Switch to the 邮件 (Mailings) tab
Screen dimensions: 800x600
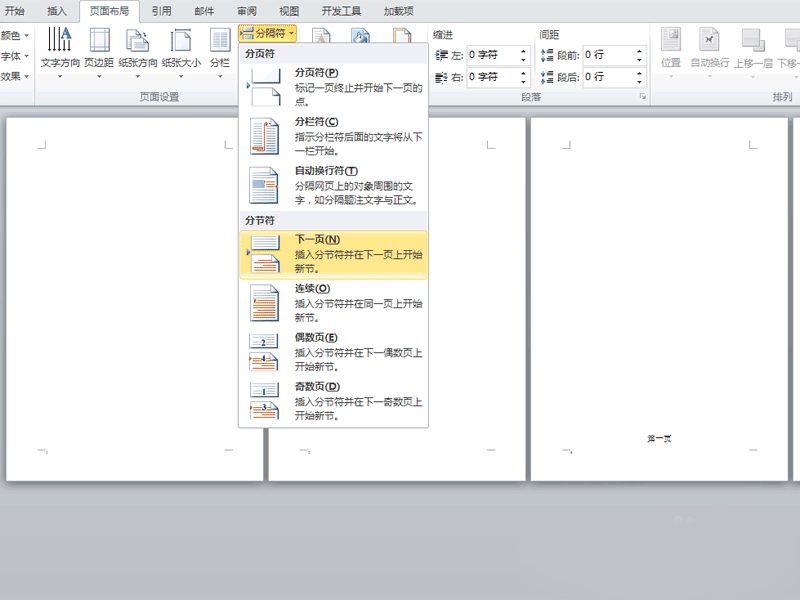click(204, 11)
